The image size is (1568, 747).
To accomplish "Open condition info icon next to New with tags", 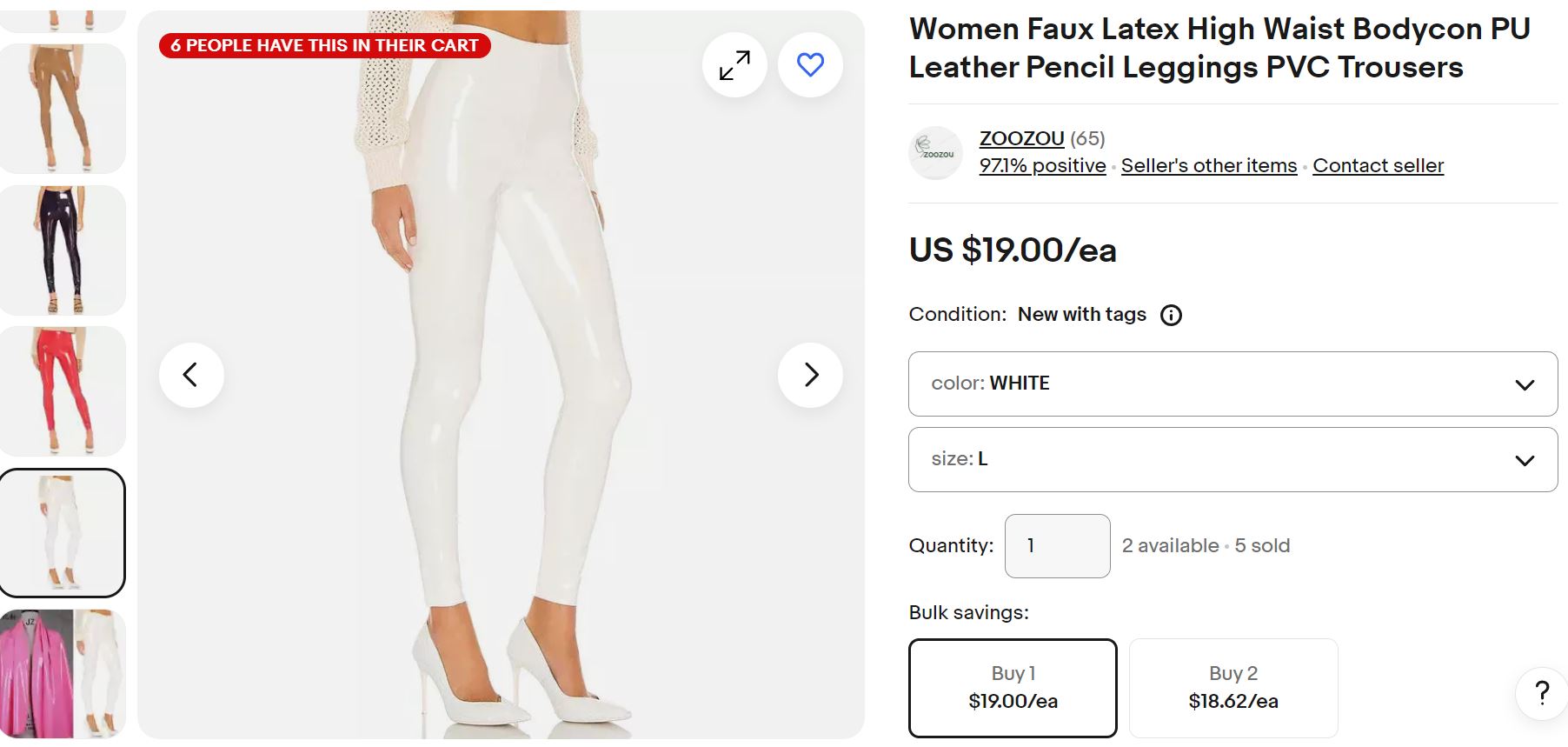I will pyautogui.click(x=1171, y=316).
